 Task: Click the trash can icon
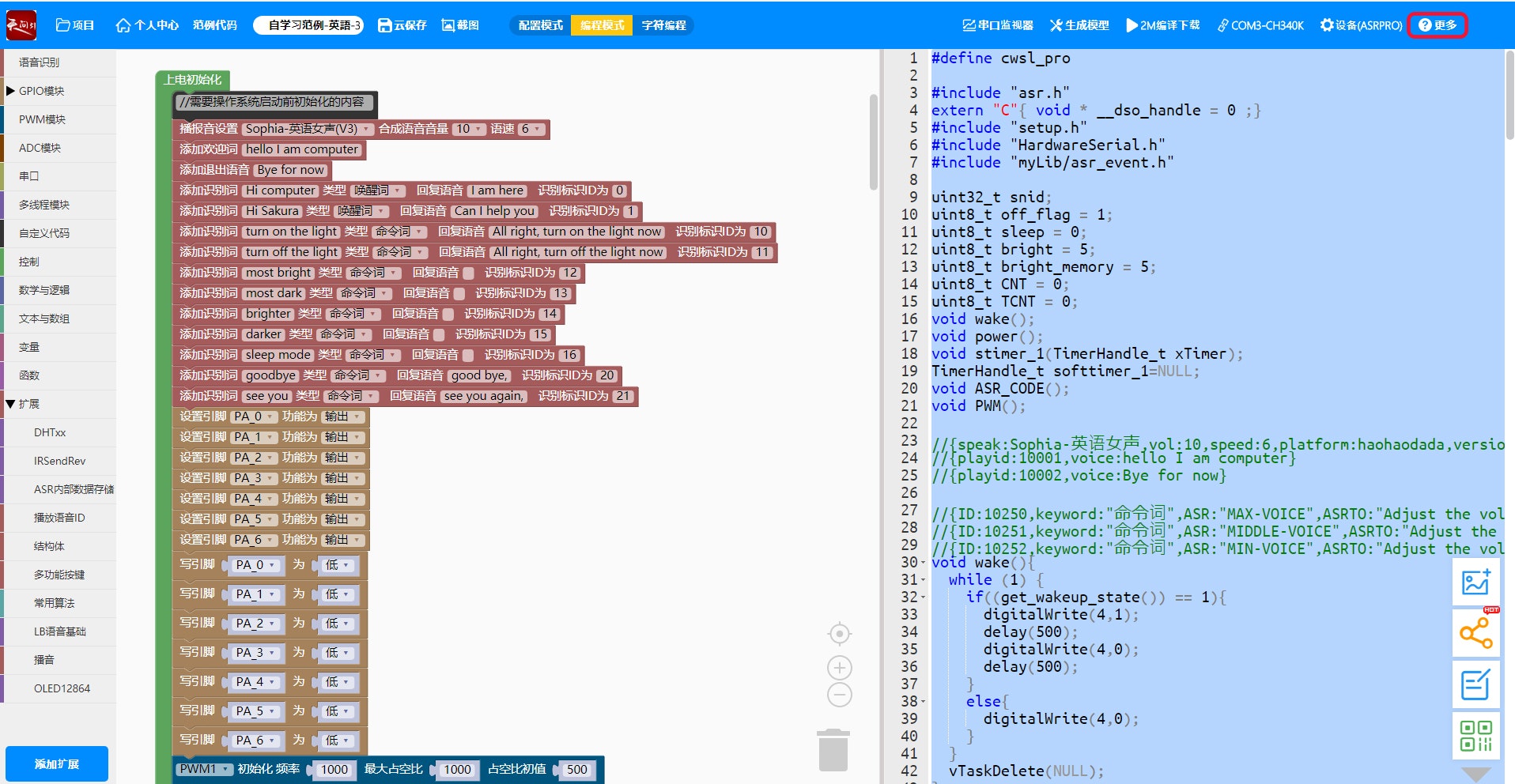click(x=833, y=750)
